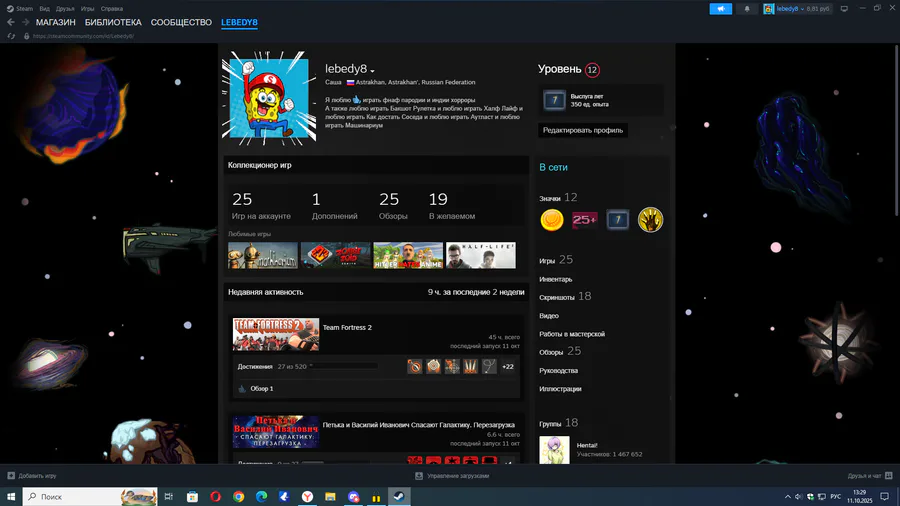Open the Обзор 1 review link
The height and width of the screenshot is (506, 900).
[261, 388]
